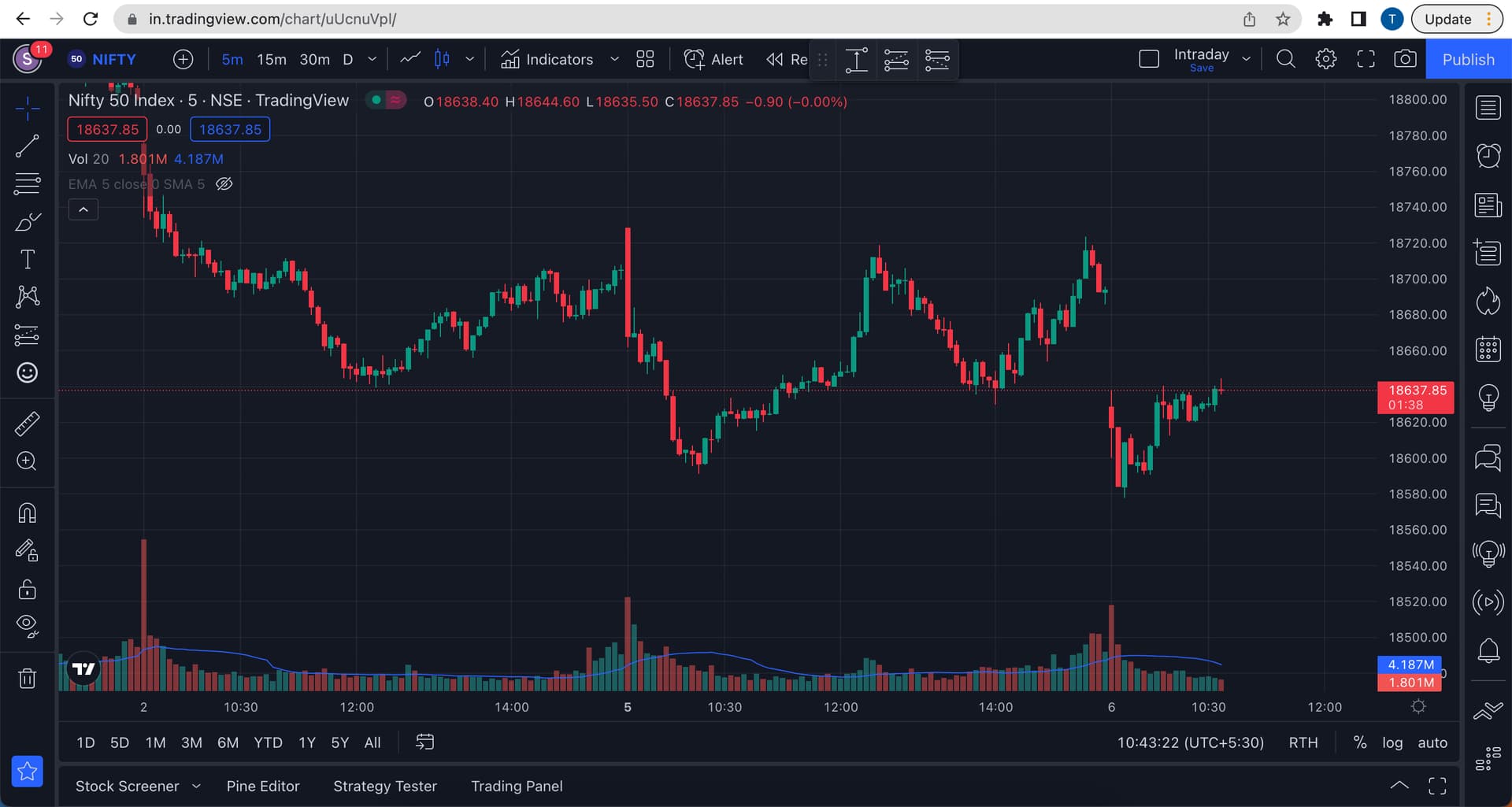Open the Intraday layout dropdown arrow

point(1246,59)
